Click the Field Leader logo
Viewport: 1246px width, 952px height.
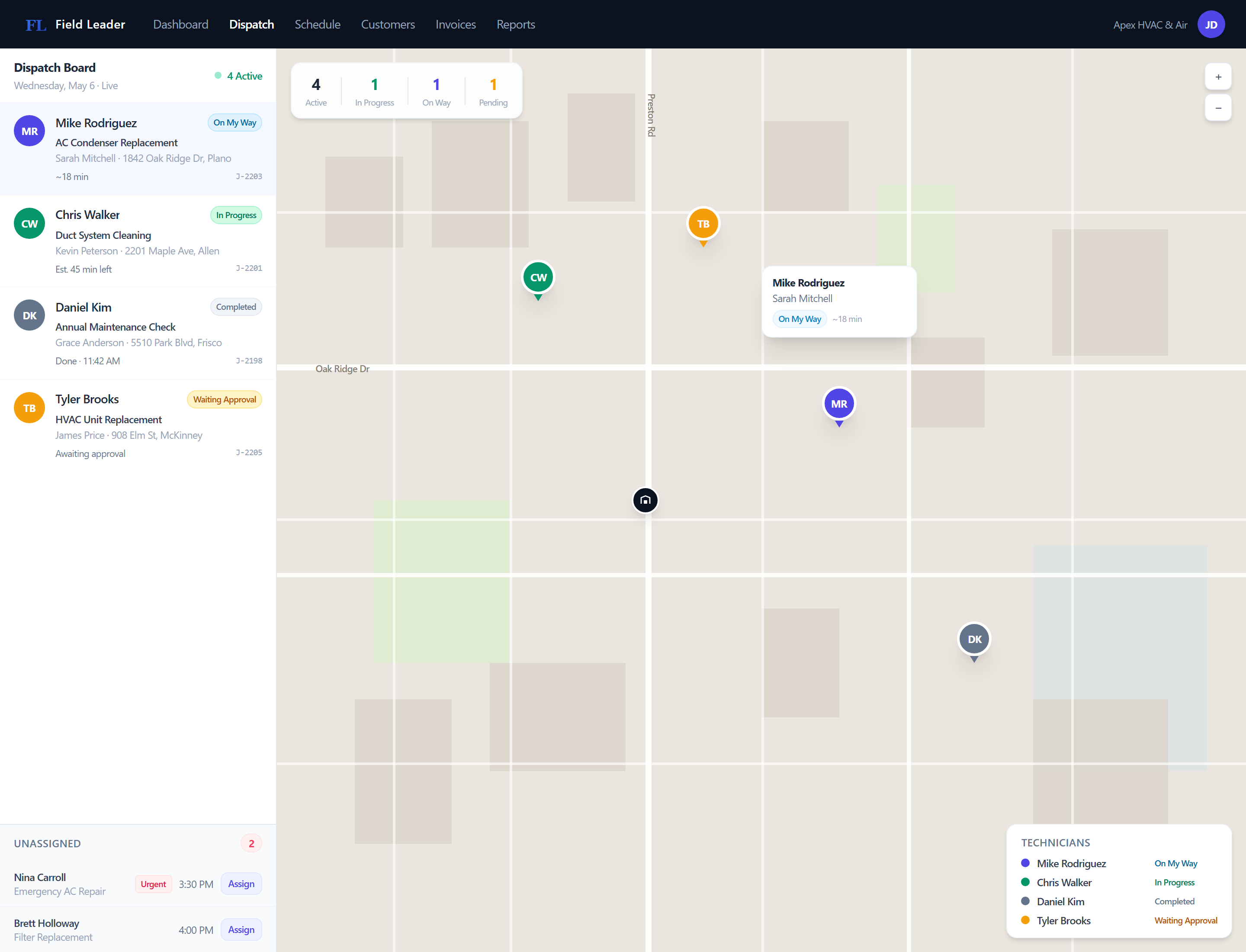pyautogui.click(x=75, y=24)
